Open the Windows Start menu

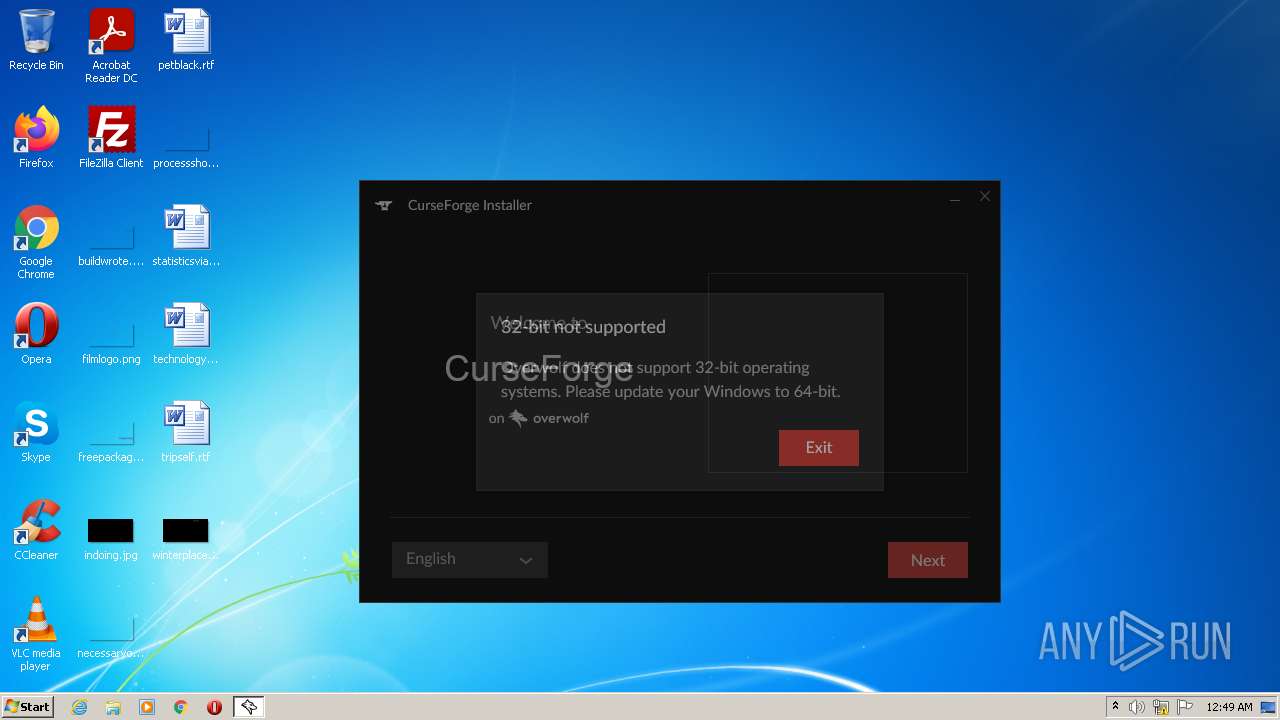tap(28, 707)
